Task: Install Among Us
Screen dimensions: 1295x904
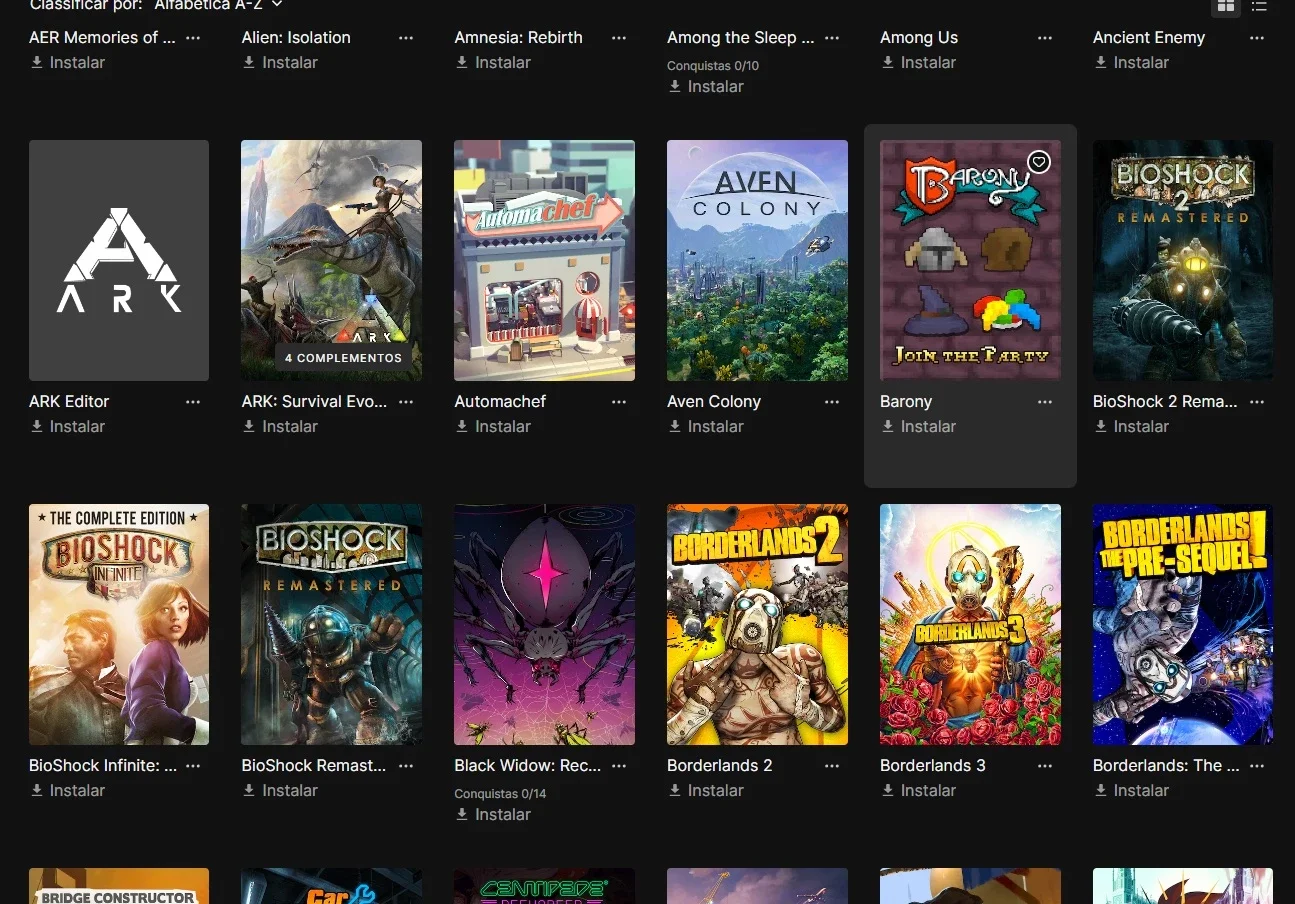Action: tap(920, 62)
